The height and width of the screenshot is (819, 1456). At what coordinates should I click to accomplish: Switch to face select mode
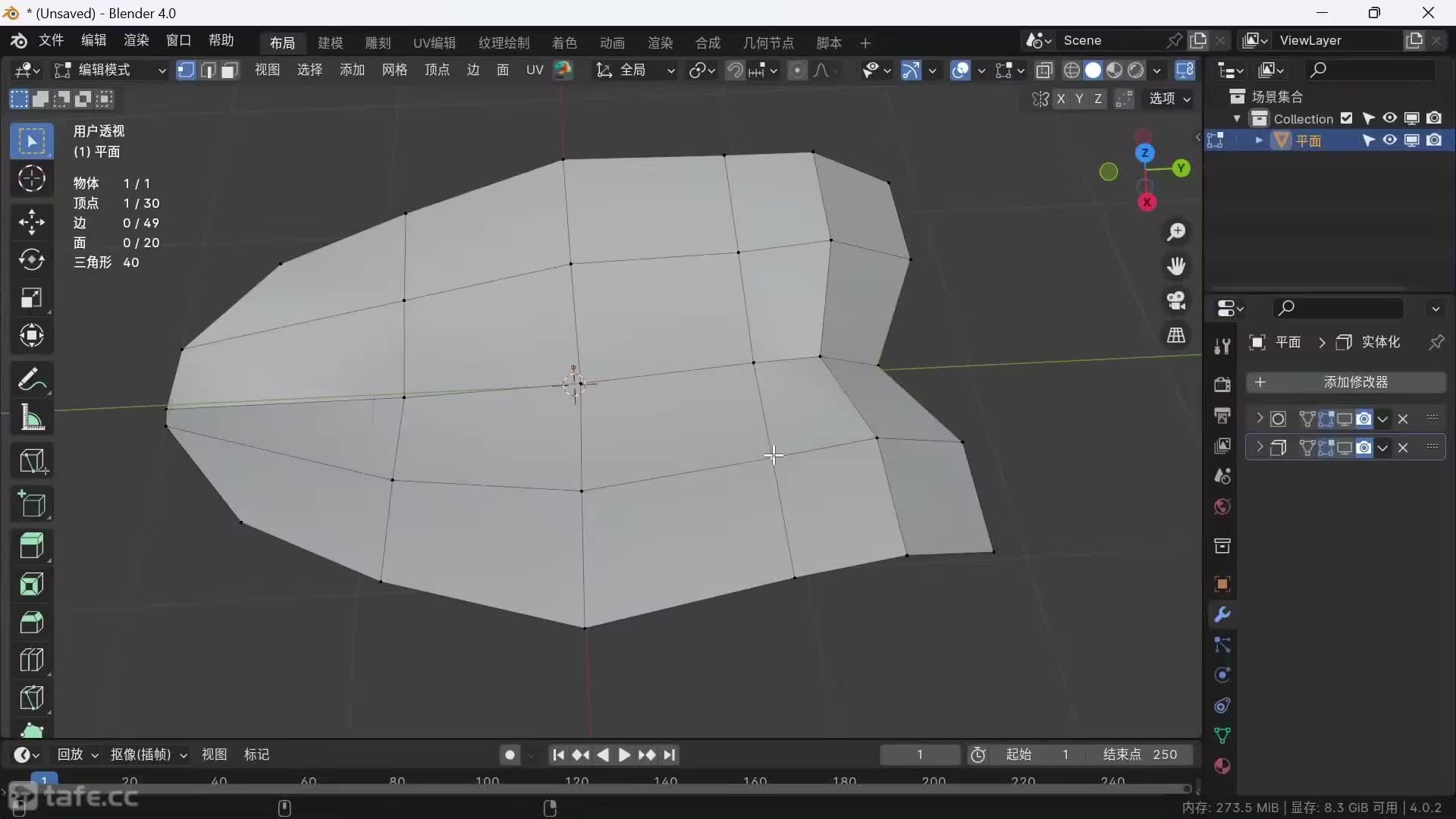(230, 70)
